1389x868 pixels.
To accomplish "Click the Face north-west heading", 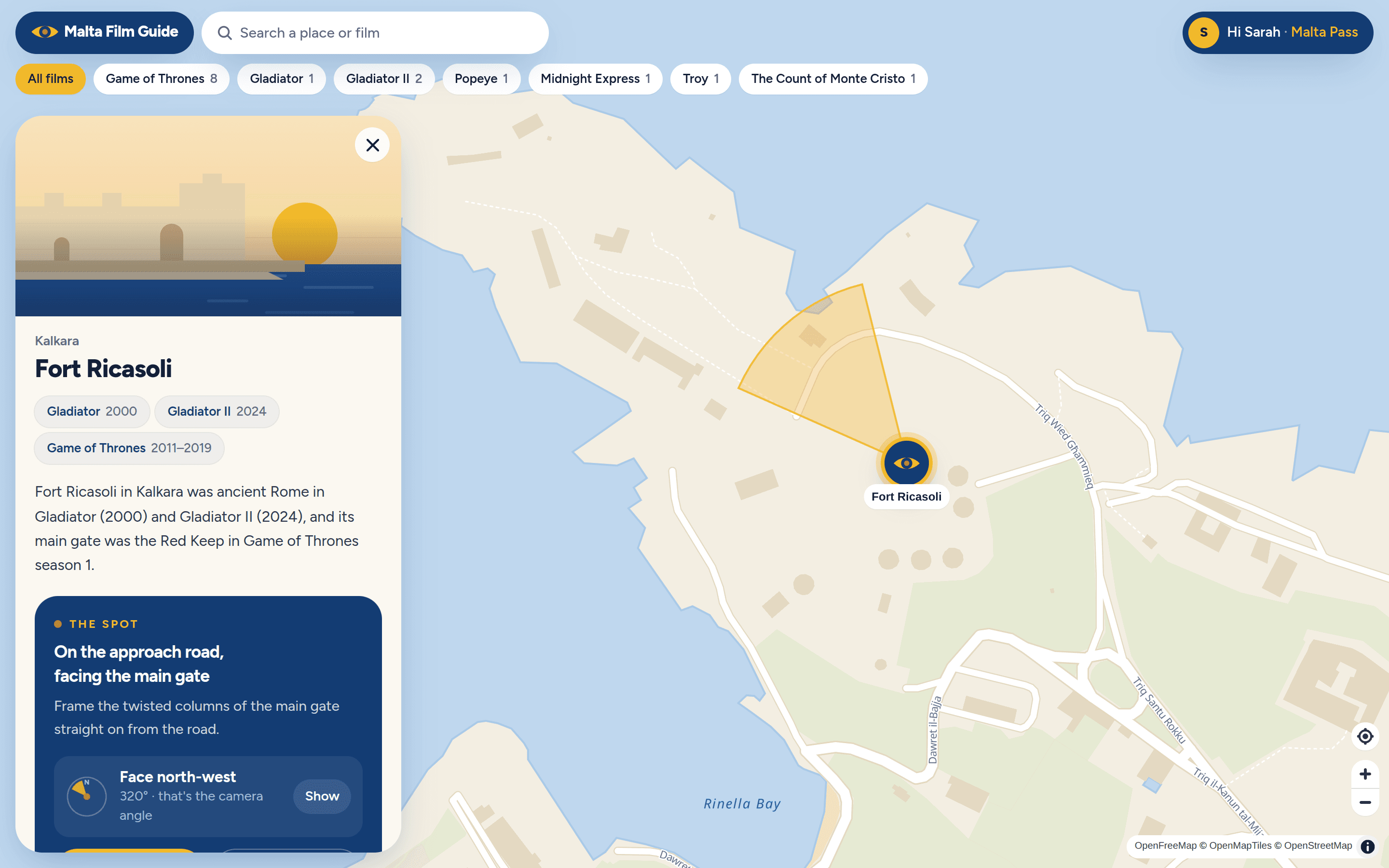I will point(178,777).
